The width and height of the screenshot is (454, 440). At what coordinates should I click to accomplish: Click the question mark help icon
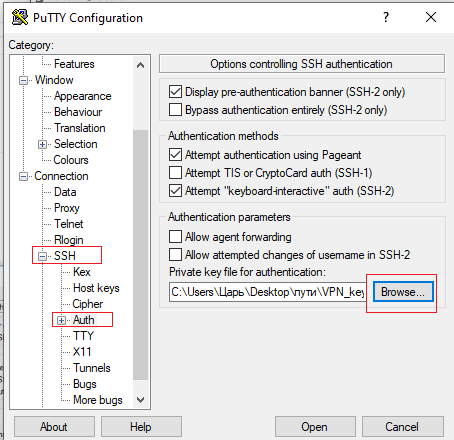tap(386, 17)
